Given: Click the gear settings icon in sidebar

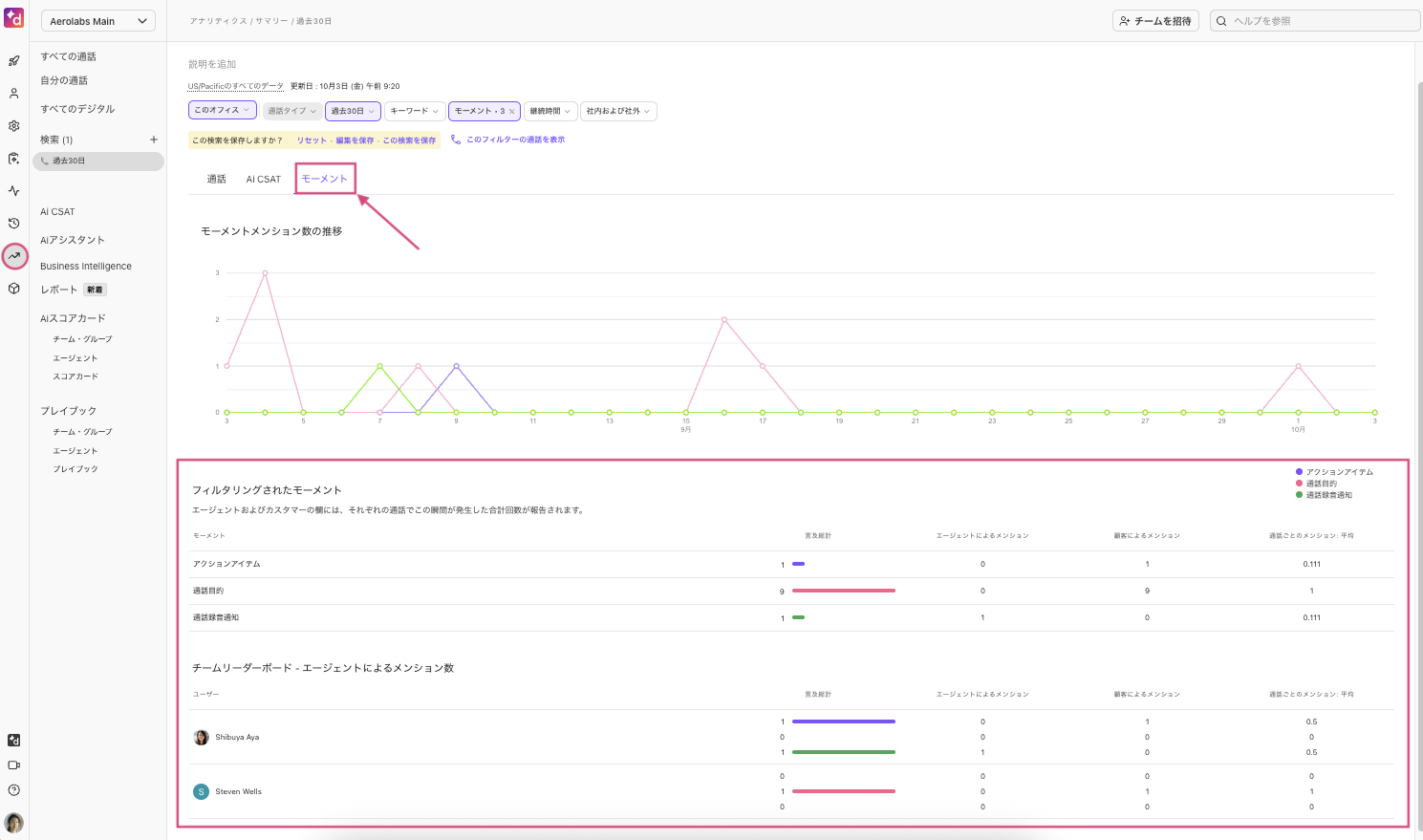Looking at the screenshot, I should click(13, 126).
